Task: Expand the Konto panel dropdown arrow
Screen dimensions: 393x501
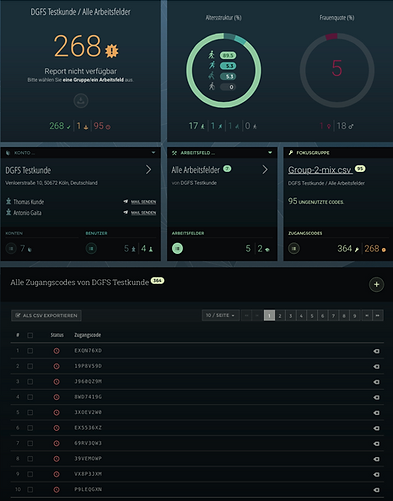Action: pyautogui.click(x=153, y=152)
